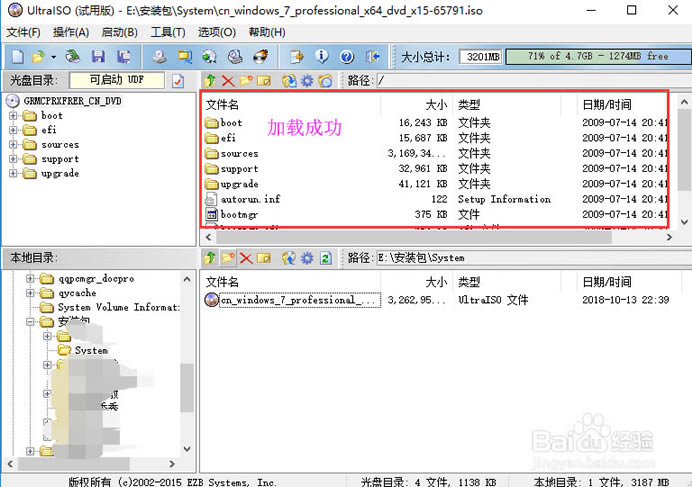The image size is (692, 487).
Task: Expand the efi folder in disc tree
Action: [13, 130]
